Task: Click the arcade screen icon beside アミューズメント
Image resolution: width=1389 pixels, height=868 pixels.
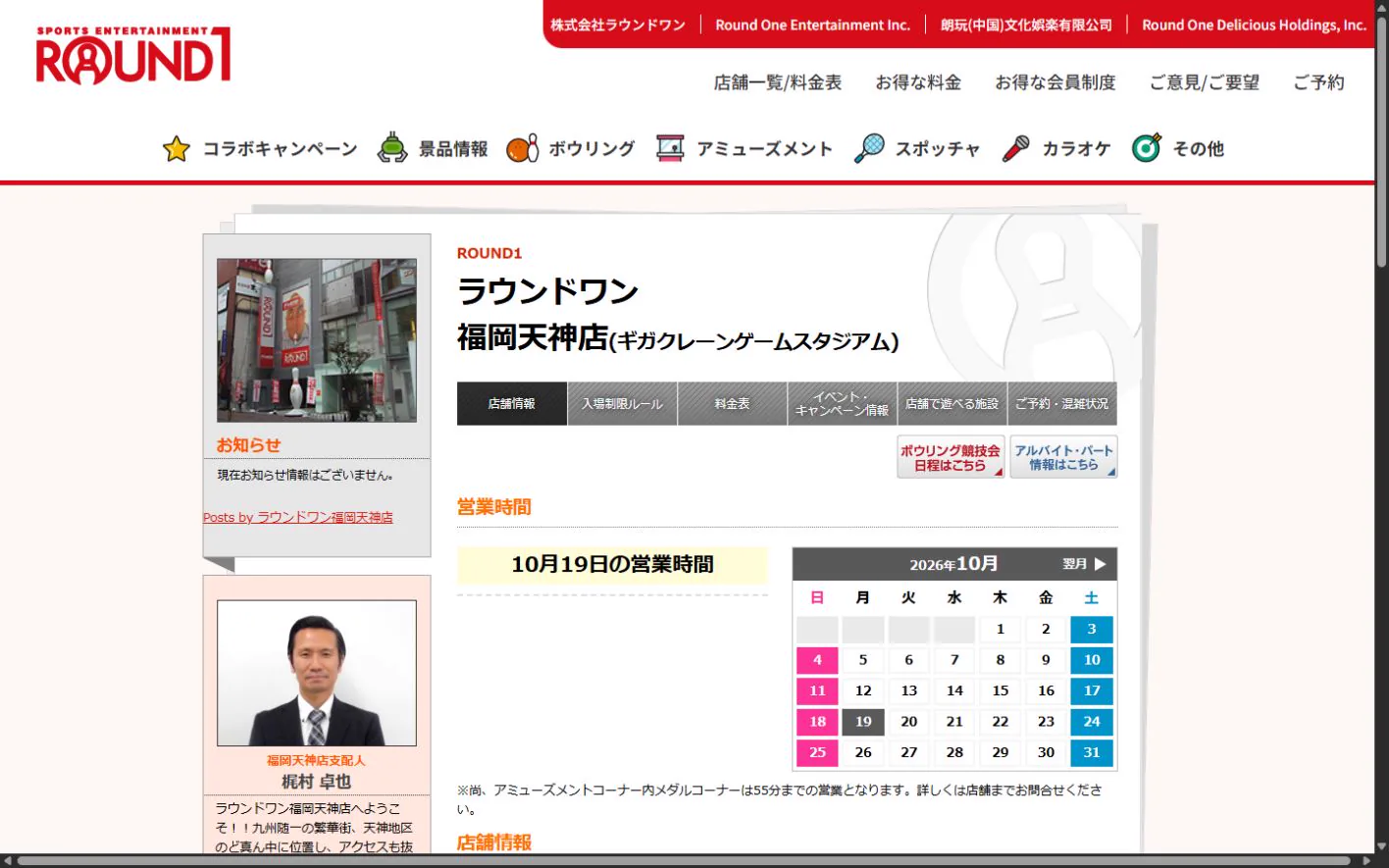Action: [x=670, y=148]
